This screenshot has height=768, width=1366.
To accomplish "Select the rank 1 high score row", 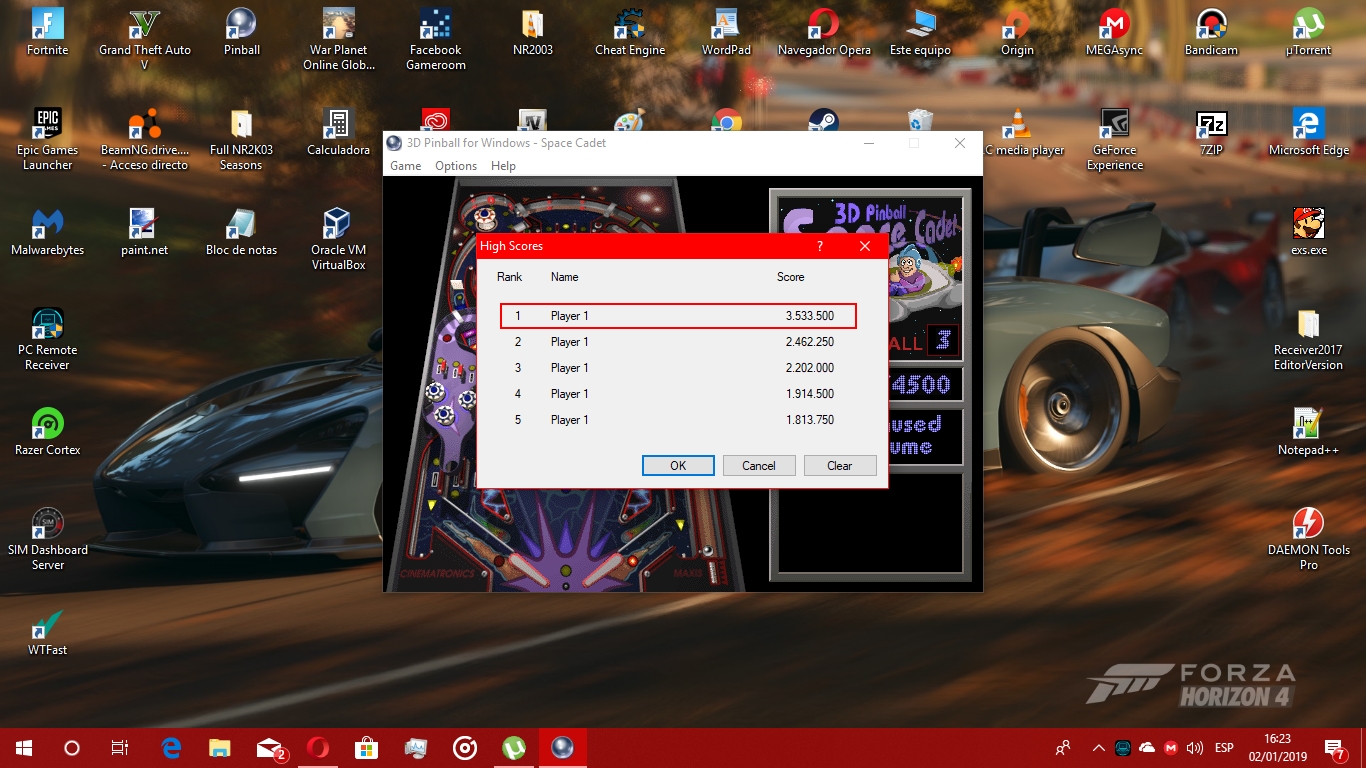I will pos(678,316).
